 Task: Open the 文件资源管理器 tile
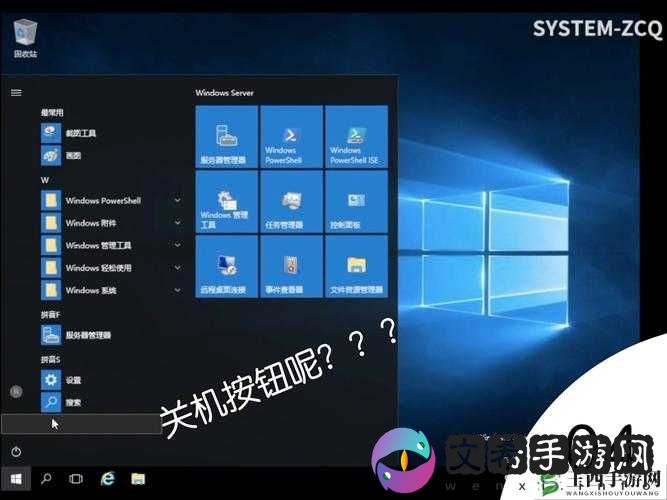[356, 267]
